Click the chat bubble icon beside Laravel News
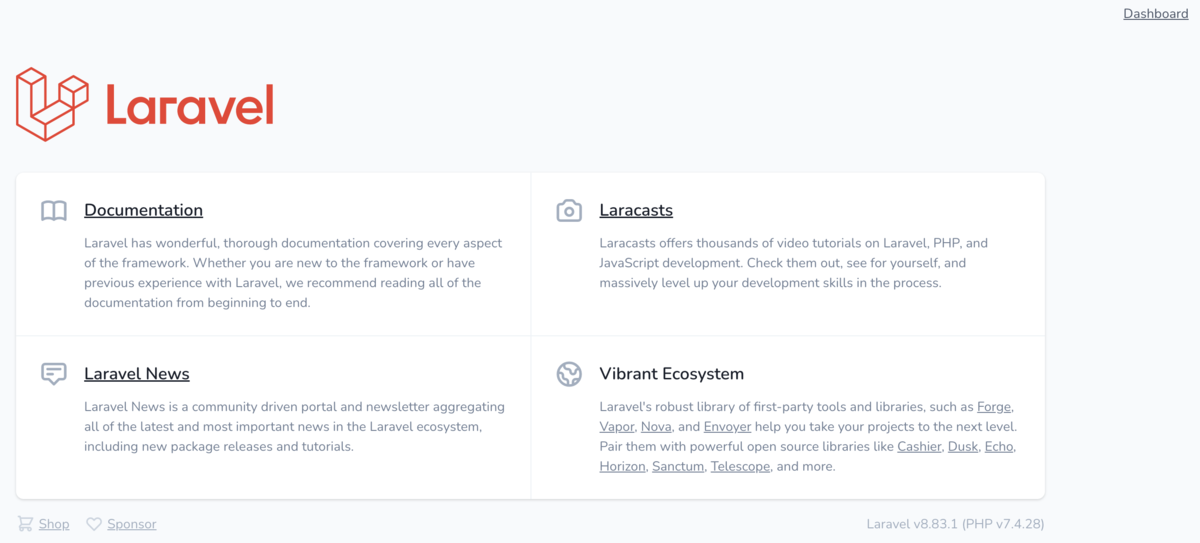 tap(54, 374)
